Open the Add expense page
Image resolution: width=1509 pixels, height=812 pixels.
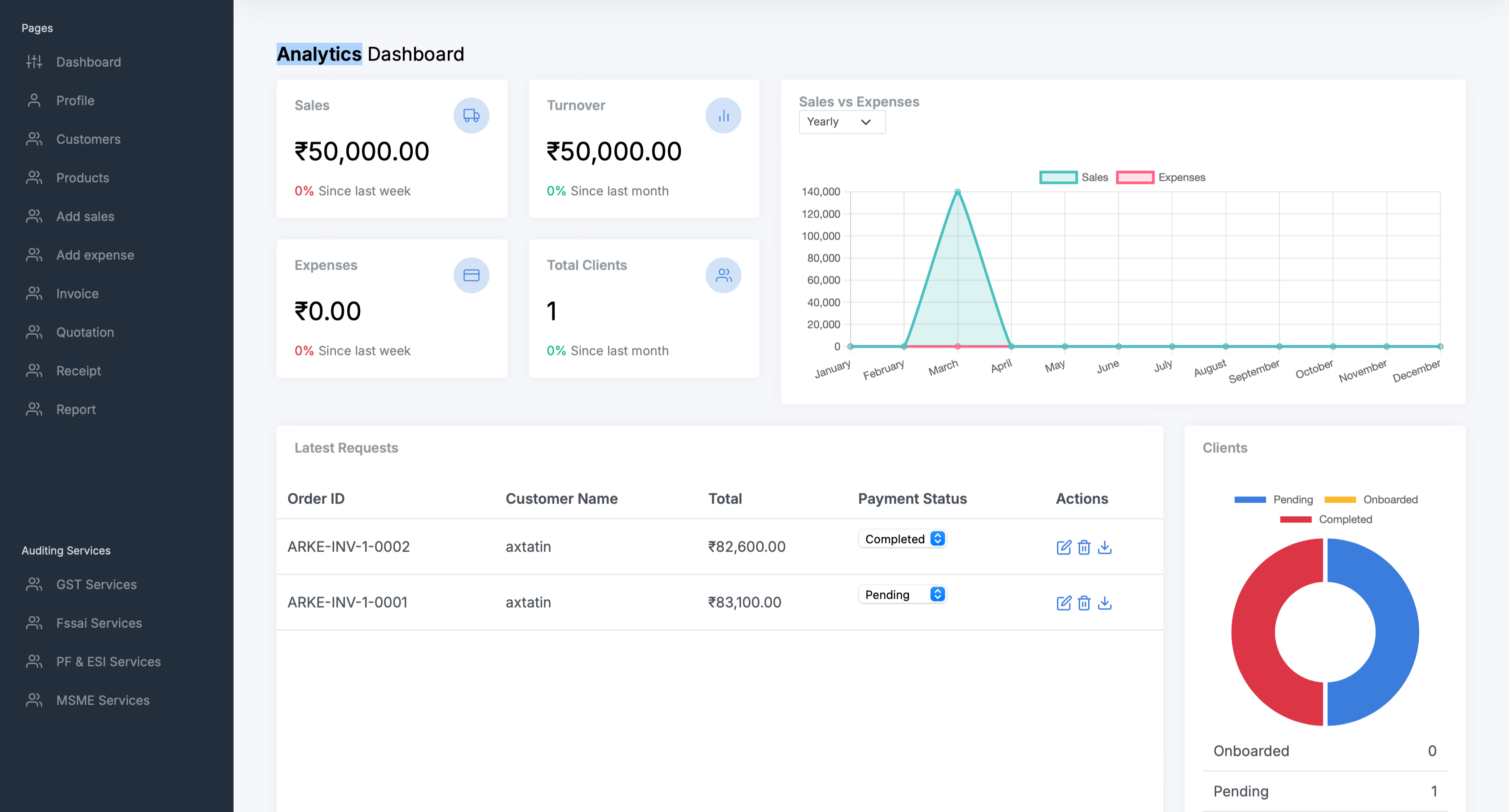click(95, 255)
